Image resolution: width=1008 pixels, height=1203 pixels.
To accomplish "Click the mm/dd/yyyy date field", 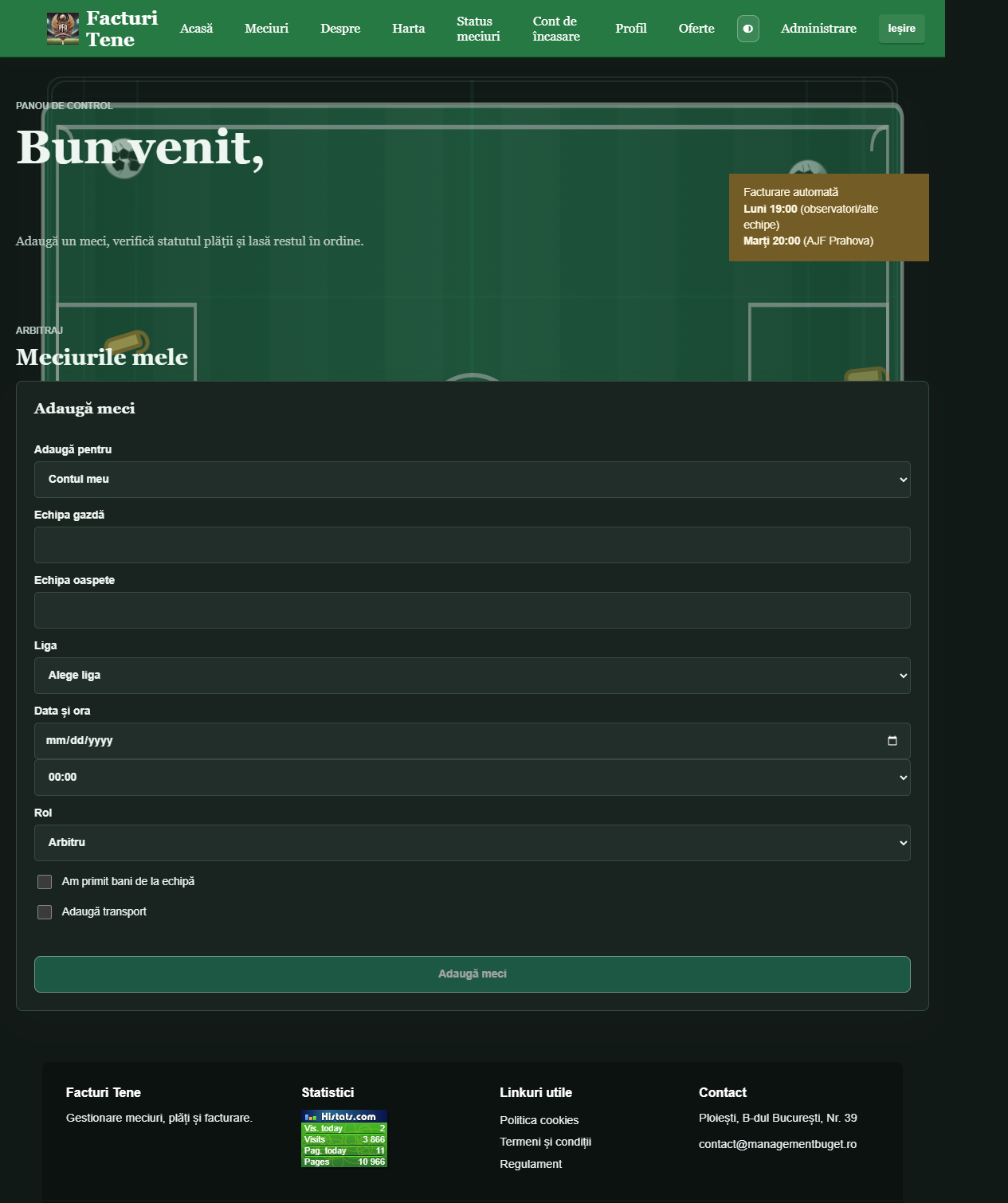I will pyautogui.click(x=472, y=741).
